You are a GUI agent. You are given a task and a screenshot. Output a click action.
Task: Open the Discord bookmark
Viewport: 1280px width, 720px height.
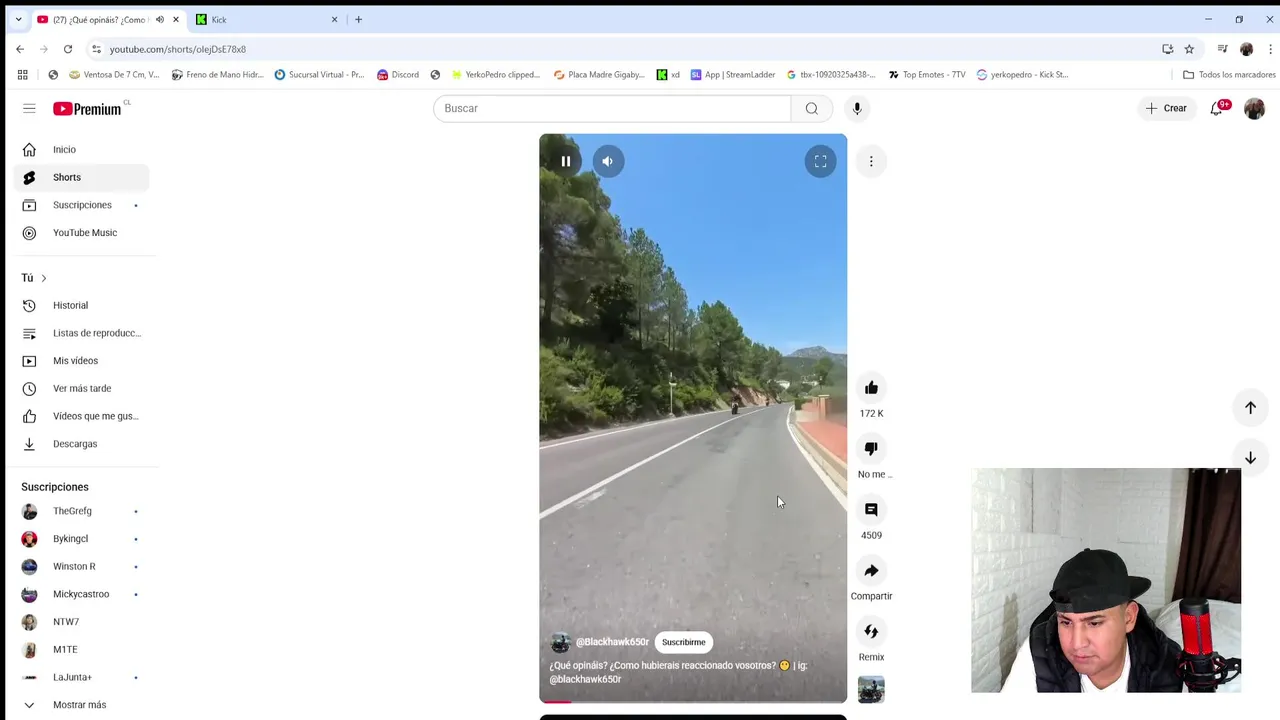click(x=398, y=74)
